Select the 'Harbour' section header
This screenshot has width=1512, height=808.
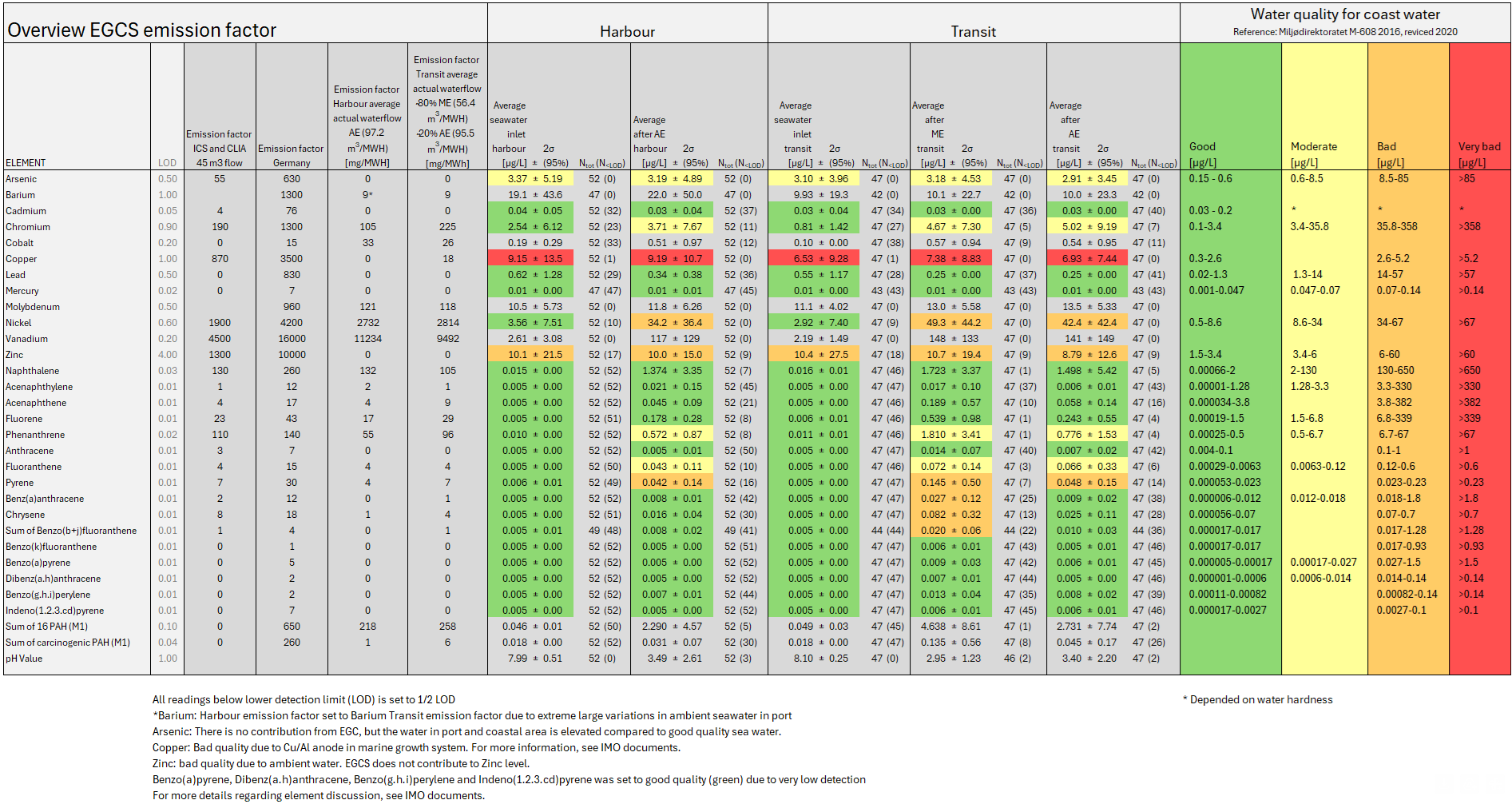pyautogui.click(x=627, y=32)
